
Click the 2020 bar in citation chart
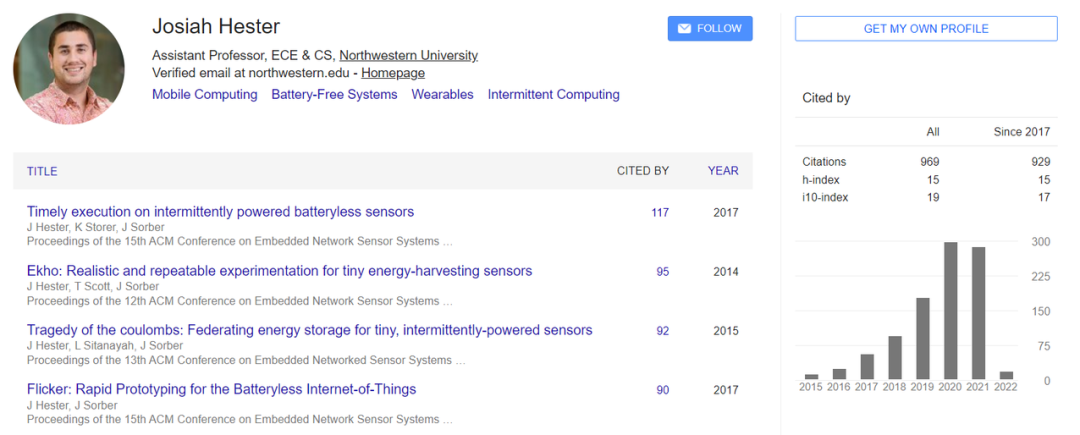pyautogui.click(x=951, y=310)
